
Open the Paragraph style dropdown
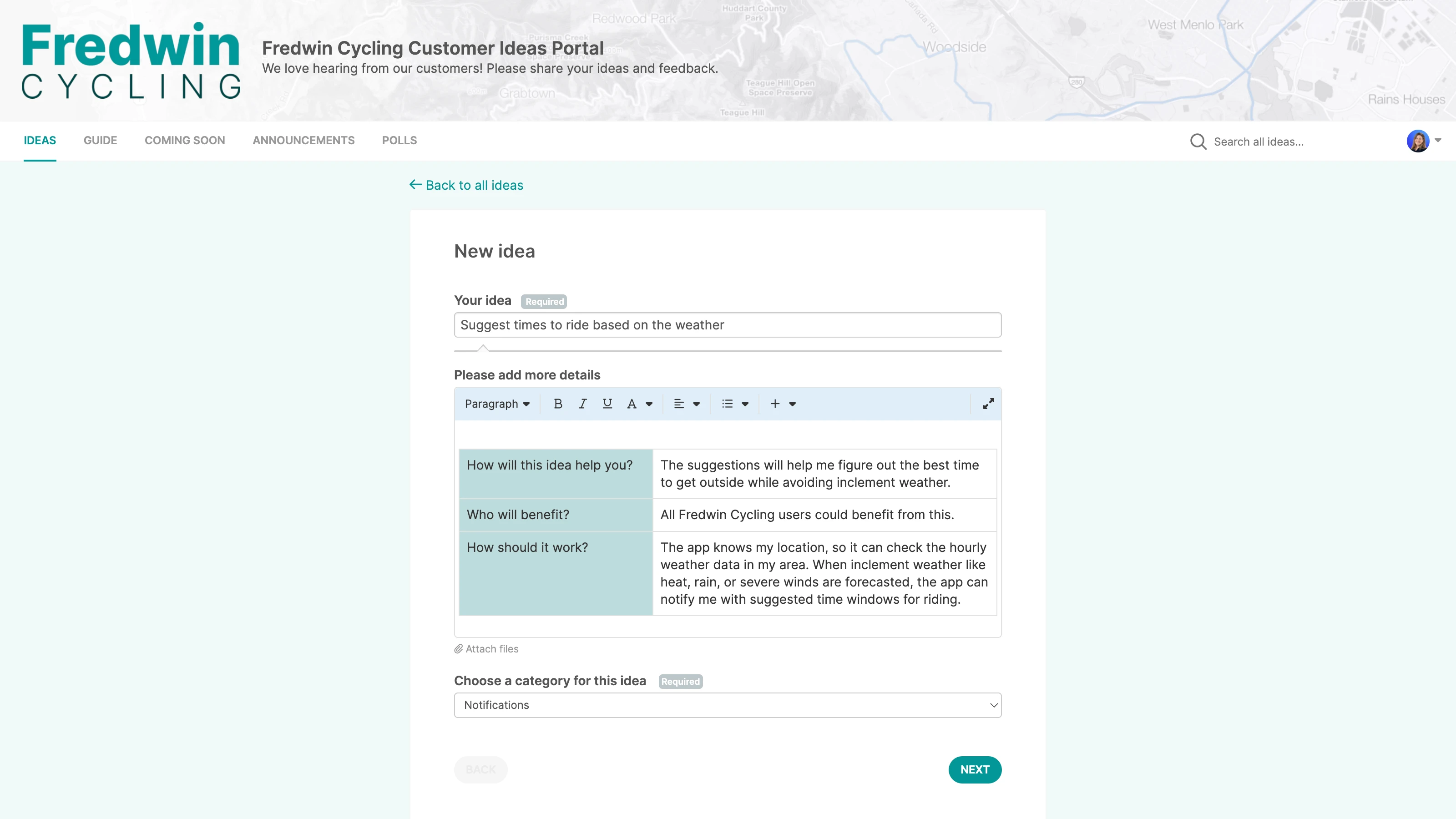[497, 404]
